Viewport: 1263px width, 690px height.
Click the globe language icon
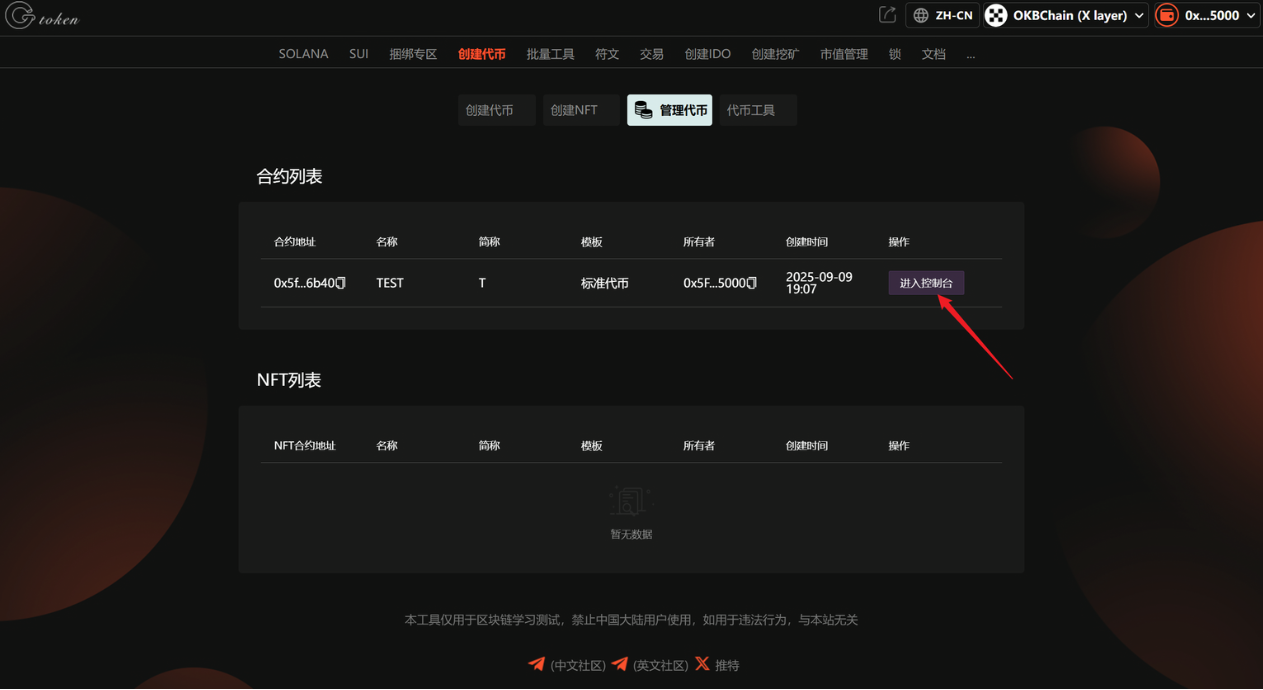coord(921,15)
